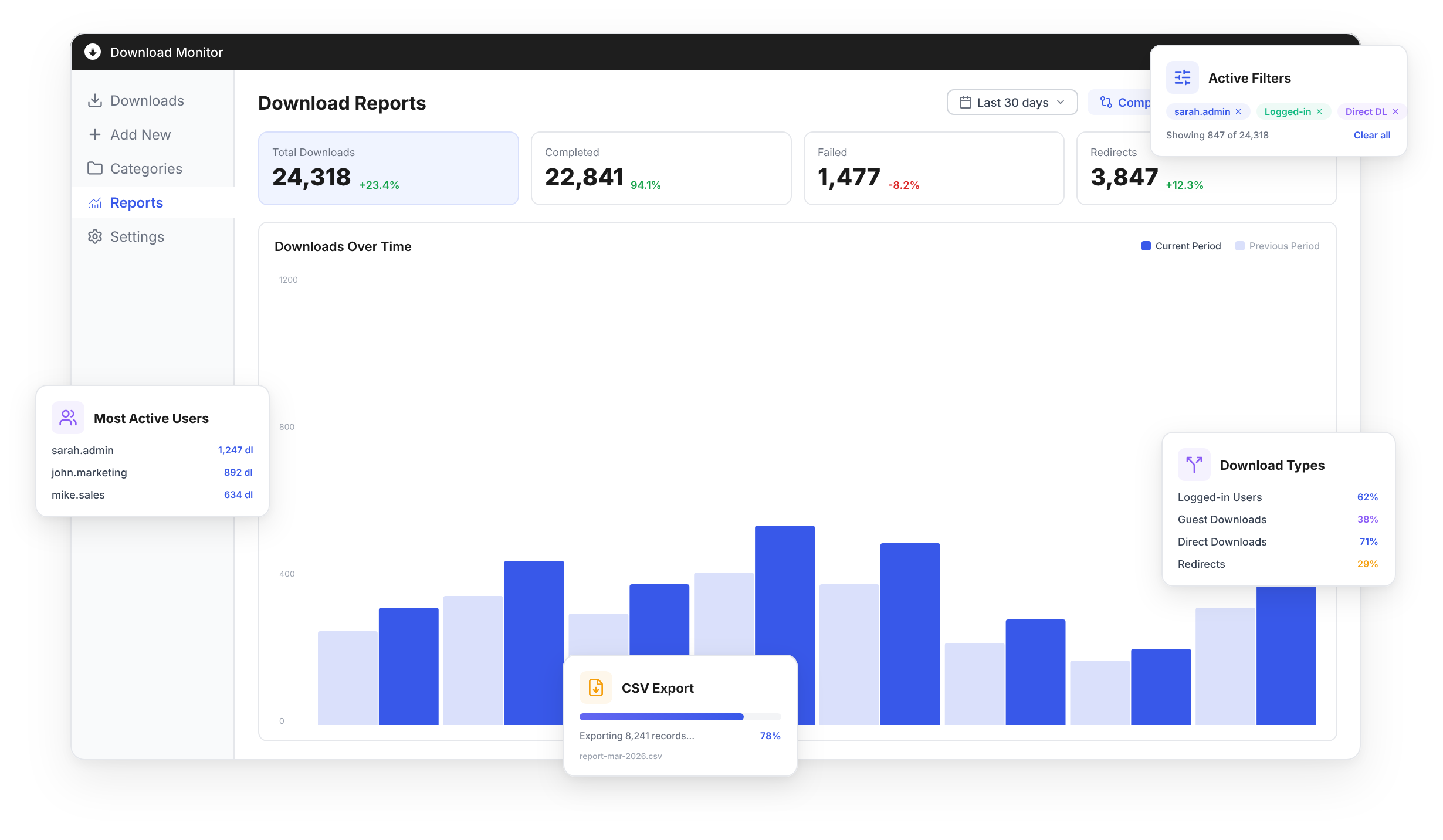Click the Download Monitor logo icon
Viewport: 1443px width, 840px height.
[x=93, y=52]
